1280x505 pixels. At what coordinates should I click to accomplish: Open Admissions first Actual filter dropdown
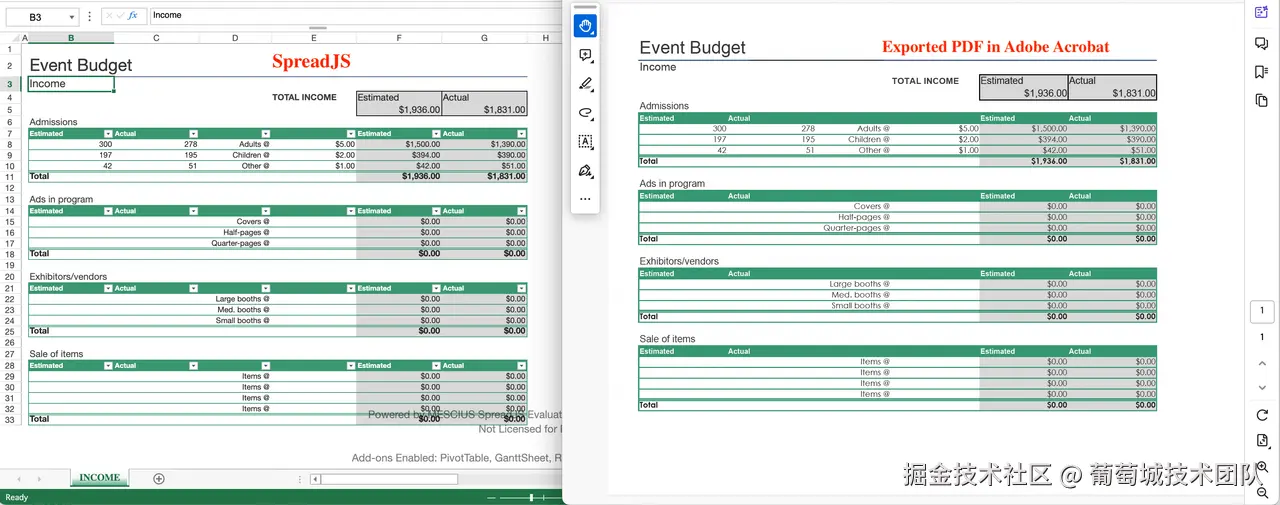pos(193,133)
